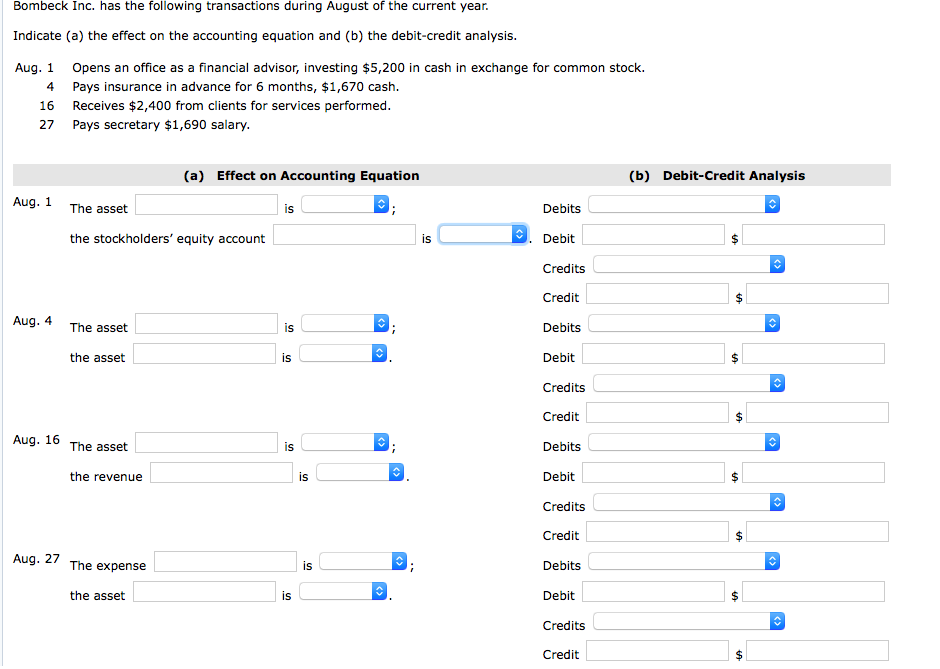Expand Aug. 4 Debits account dropdown

pos(683,324)
